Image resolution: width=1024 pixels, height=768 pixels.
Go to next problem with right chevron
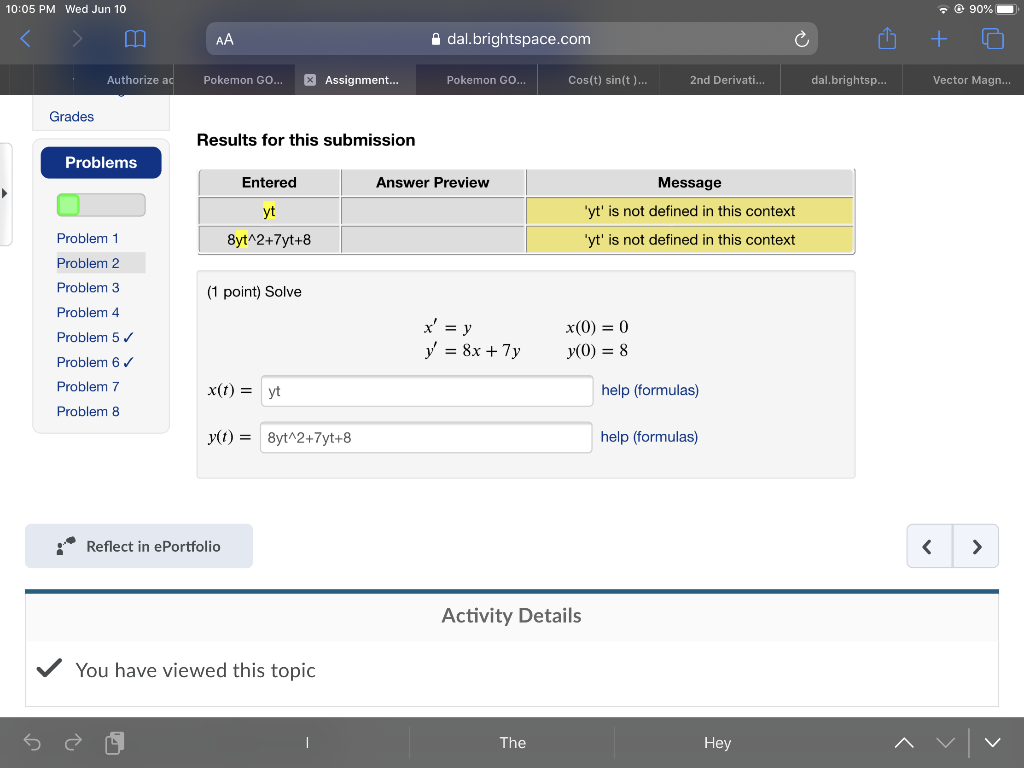coord(975,546)
